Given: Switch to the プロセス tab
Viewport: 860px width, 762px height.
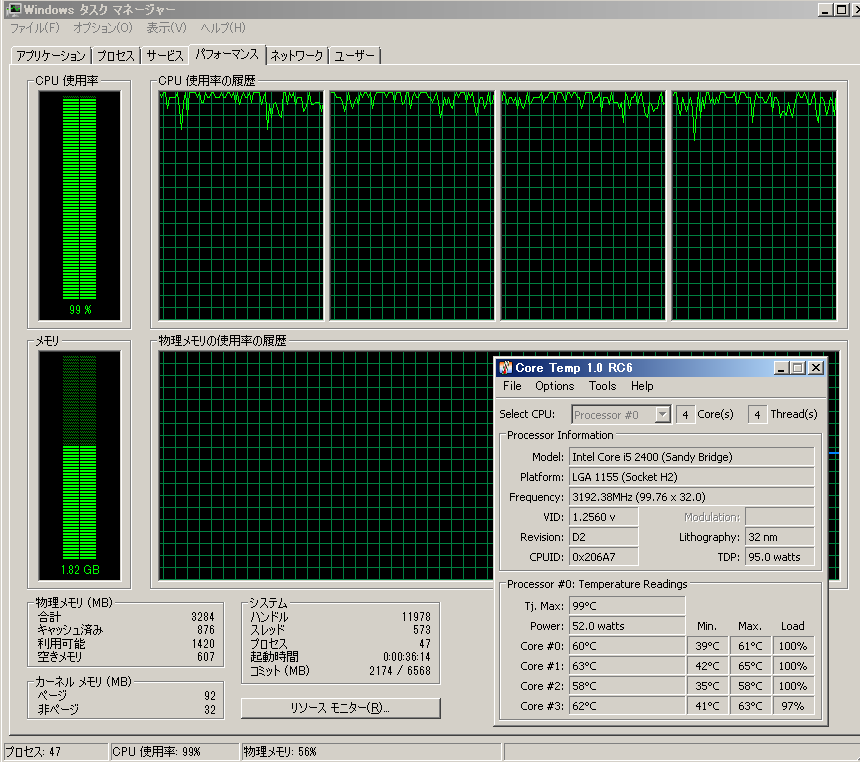Looking at the screenshot, I should coord(116,55).
